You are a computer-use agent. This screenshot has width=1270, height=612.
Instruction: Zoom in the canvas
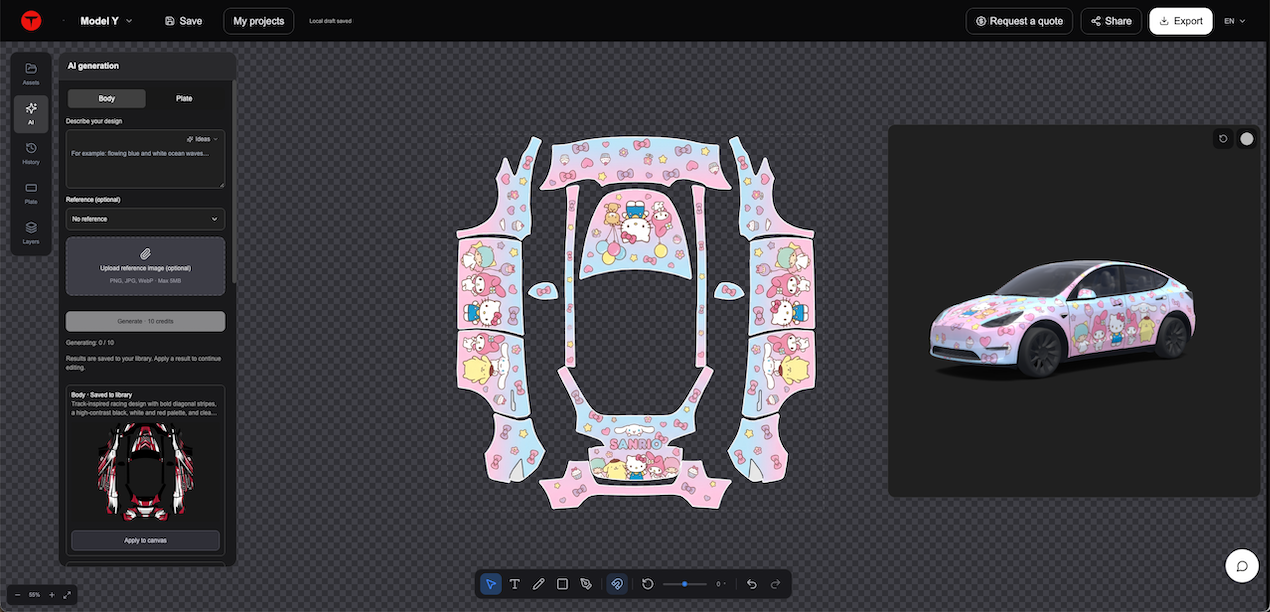[x=52, y=595]
